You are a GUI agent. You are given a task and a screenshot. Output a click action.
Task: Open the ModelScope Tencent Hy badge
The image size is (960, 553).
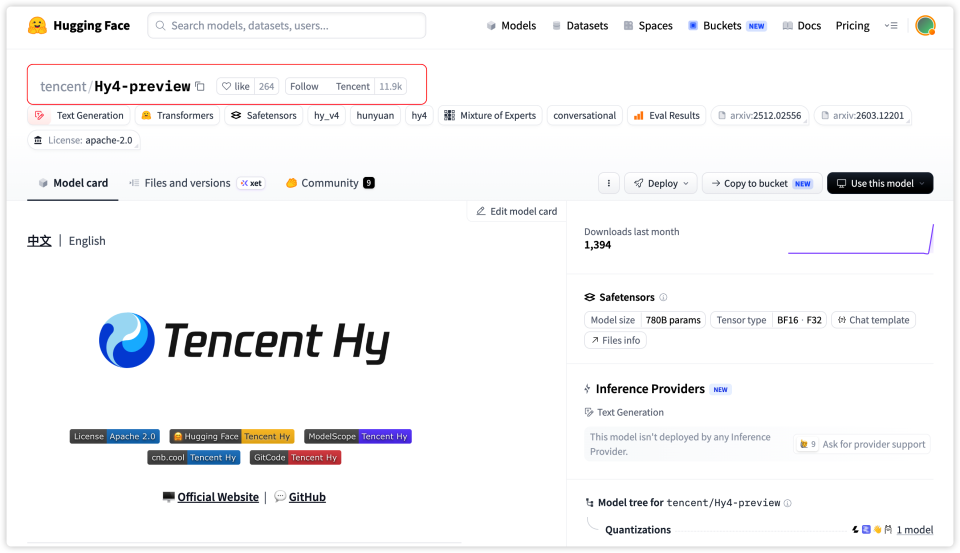(x=358, y=436)
